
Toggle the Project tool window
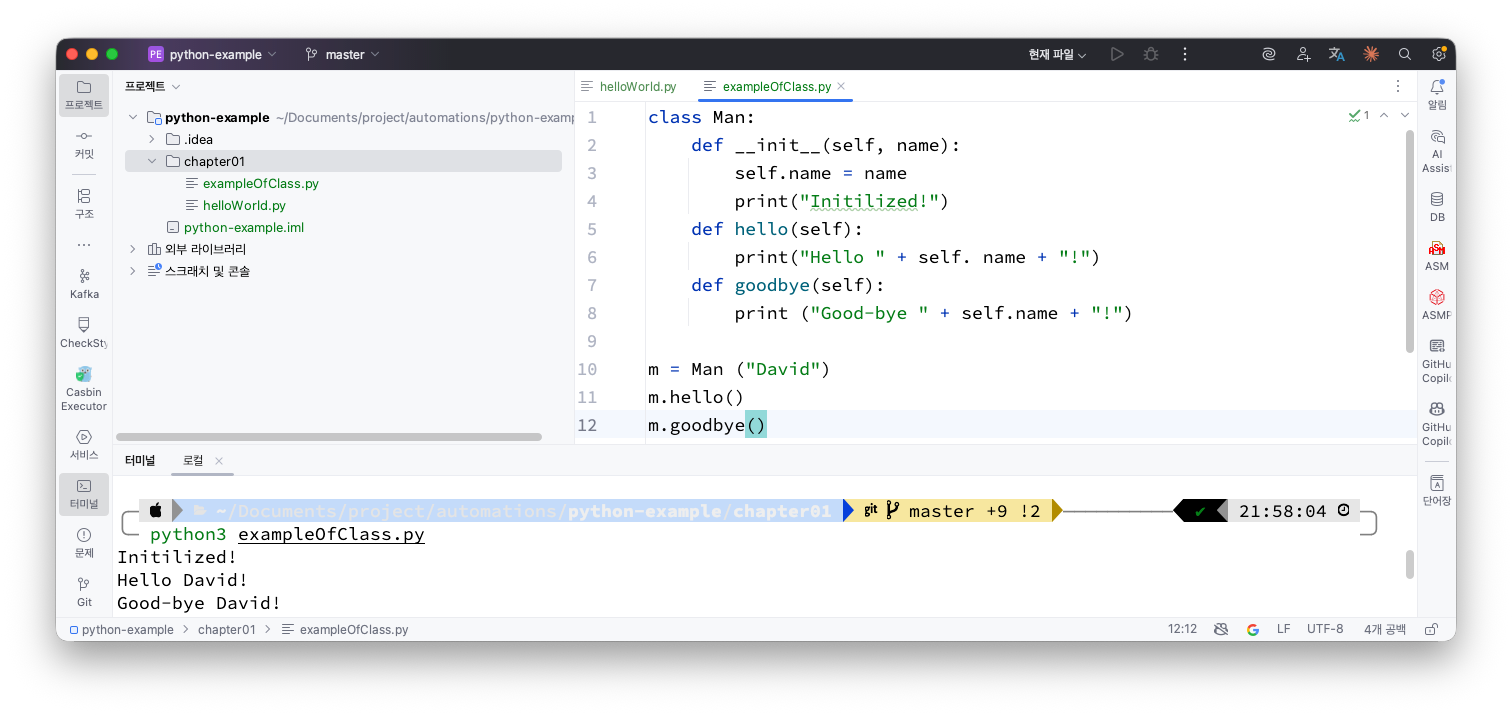84,95
